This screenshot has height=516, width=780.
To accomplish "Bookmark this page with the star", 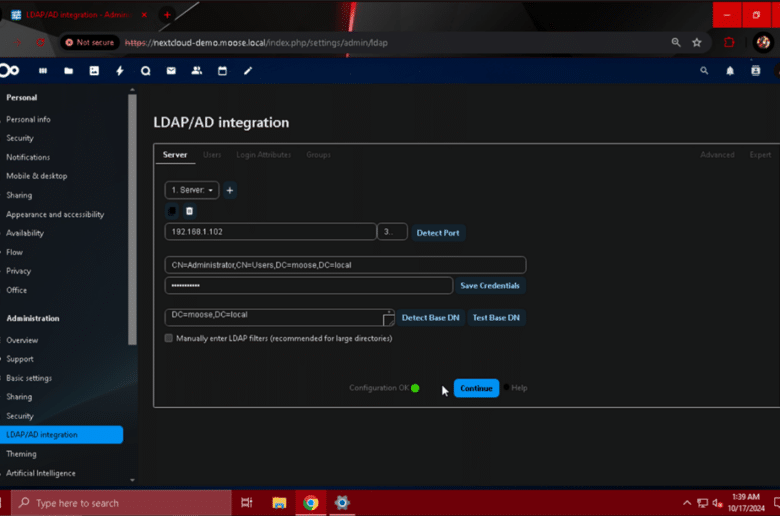I will point(697,43).
